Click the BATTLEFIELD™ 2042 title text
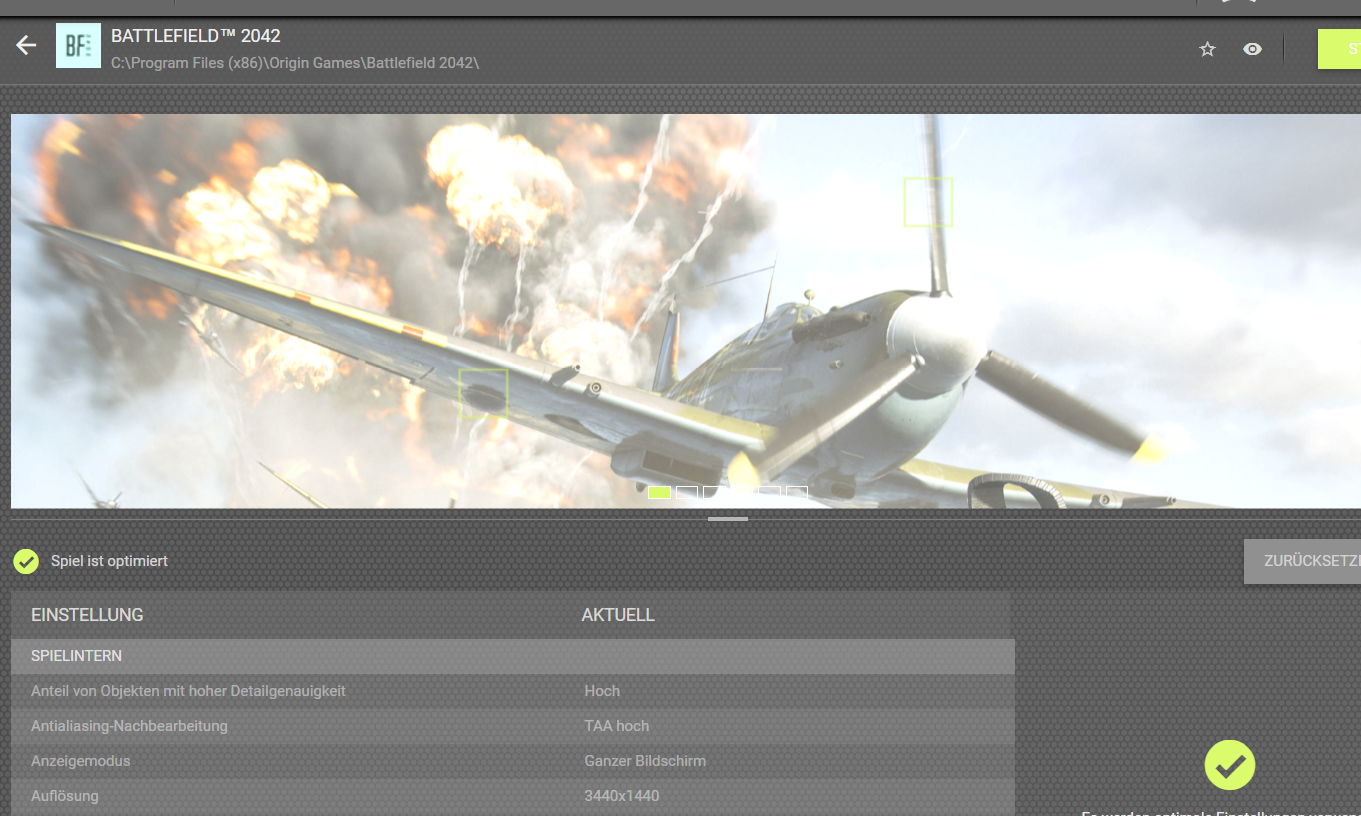 tap(196, 36)
